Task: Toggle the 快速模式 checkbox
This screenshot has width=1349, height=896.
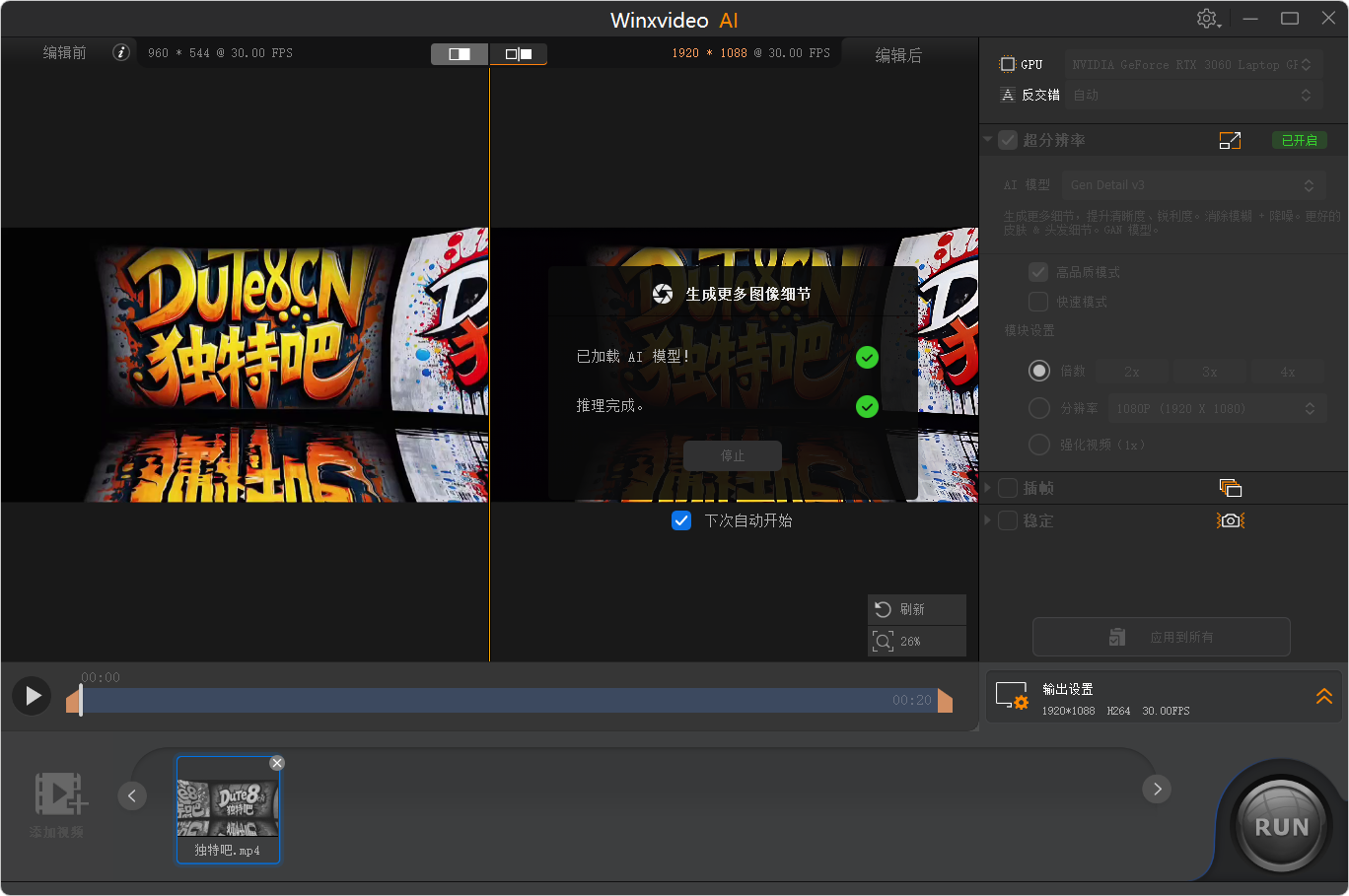Action: pyautogui.click(x=1038, y=302)
